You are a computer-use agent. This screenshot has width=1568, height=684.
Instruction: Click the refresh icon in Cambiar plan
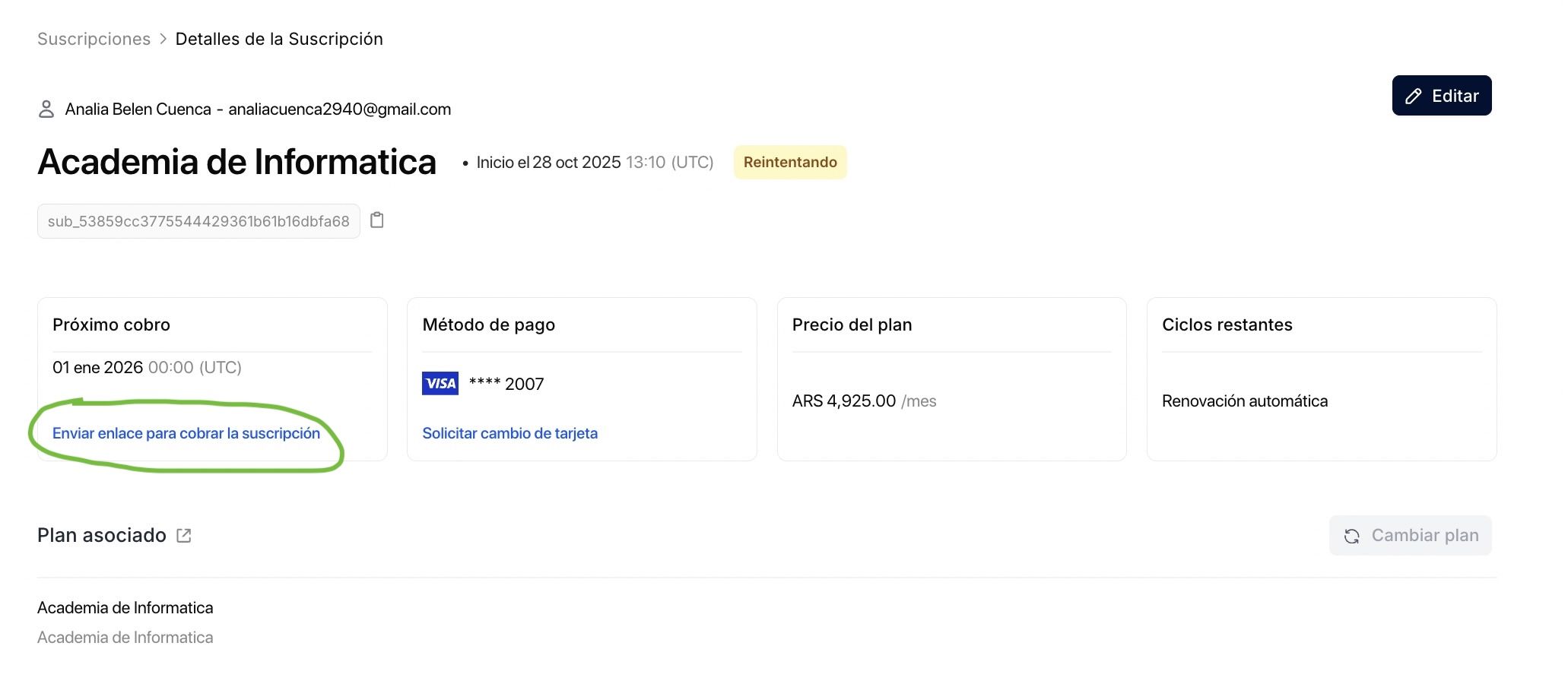point(1351,536)
